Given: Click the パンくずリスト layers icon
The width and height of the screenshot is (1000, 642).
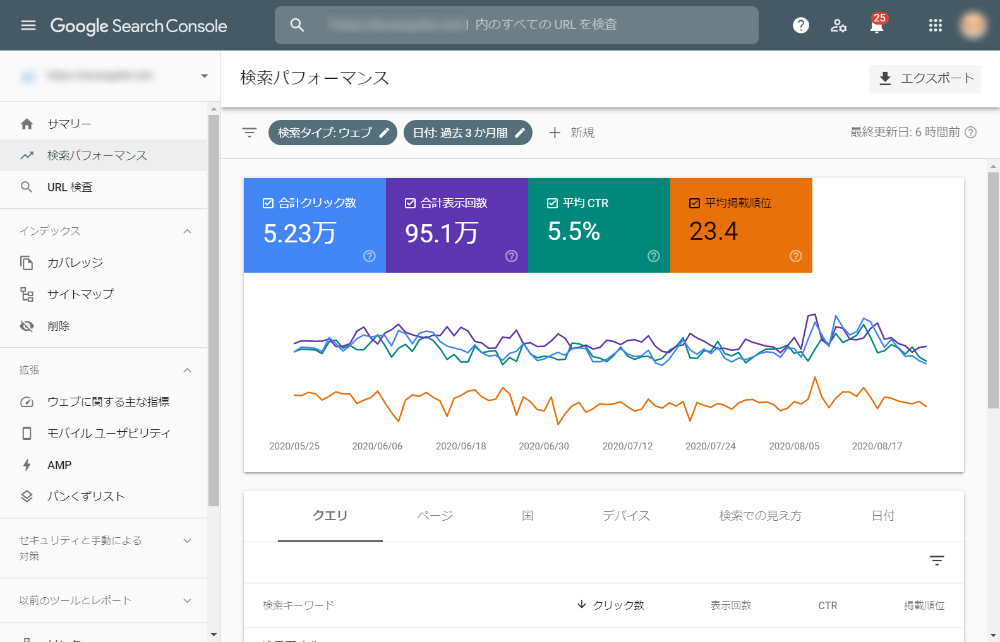Looking at the screenshot, I should point(27,496).
